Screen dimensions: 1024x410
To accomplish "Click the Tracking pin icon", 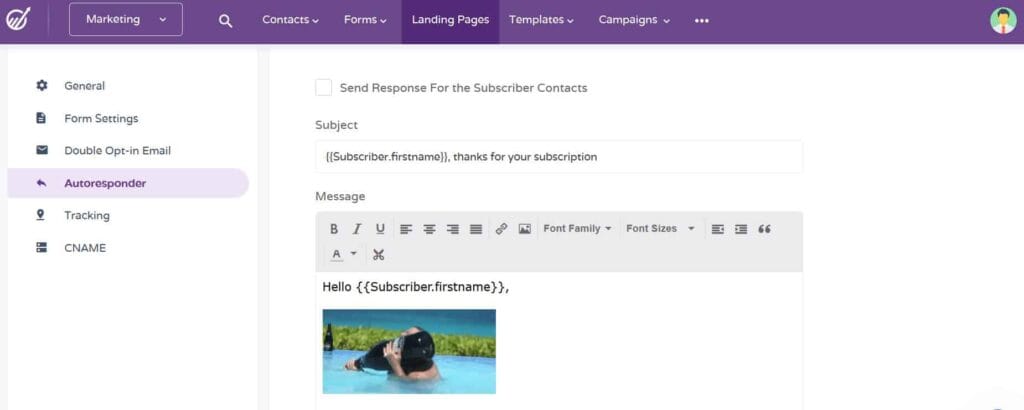I will [x=41, y=215].
